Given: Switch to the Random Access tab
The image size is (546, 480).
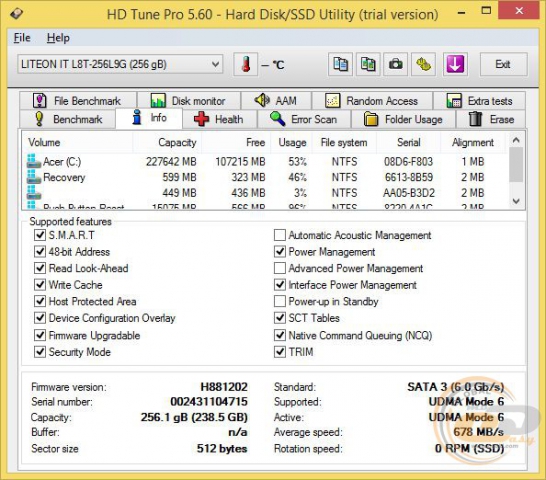Looking at the screenshot, I should coord(372,101).
